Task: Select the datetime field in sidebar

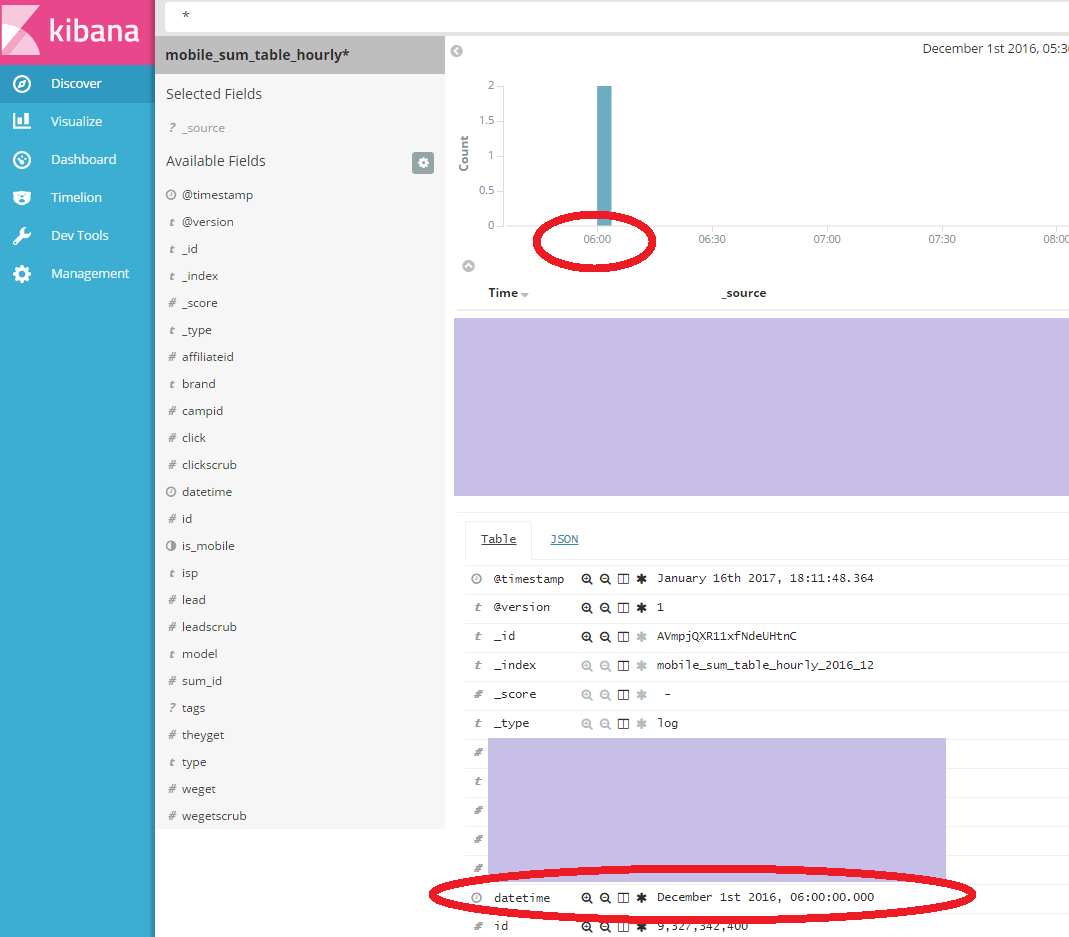Action: point(207,492)
